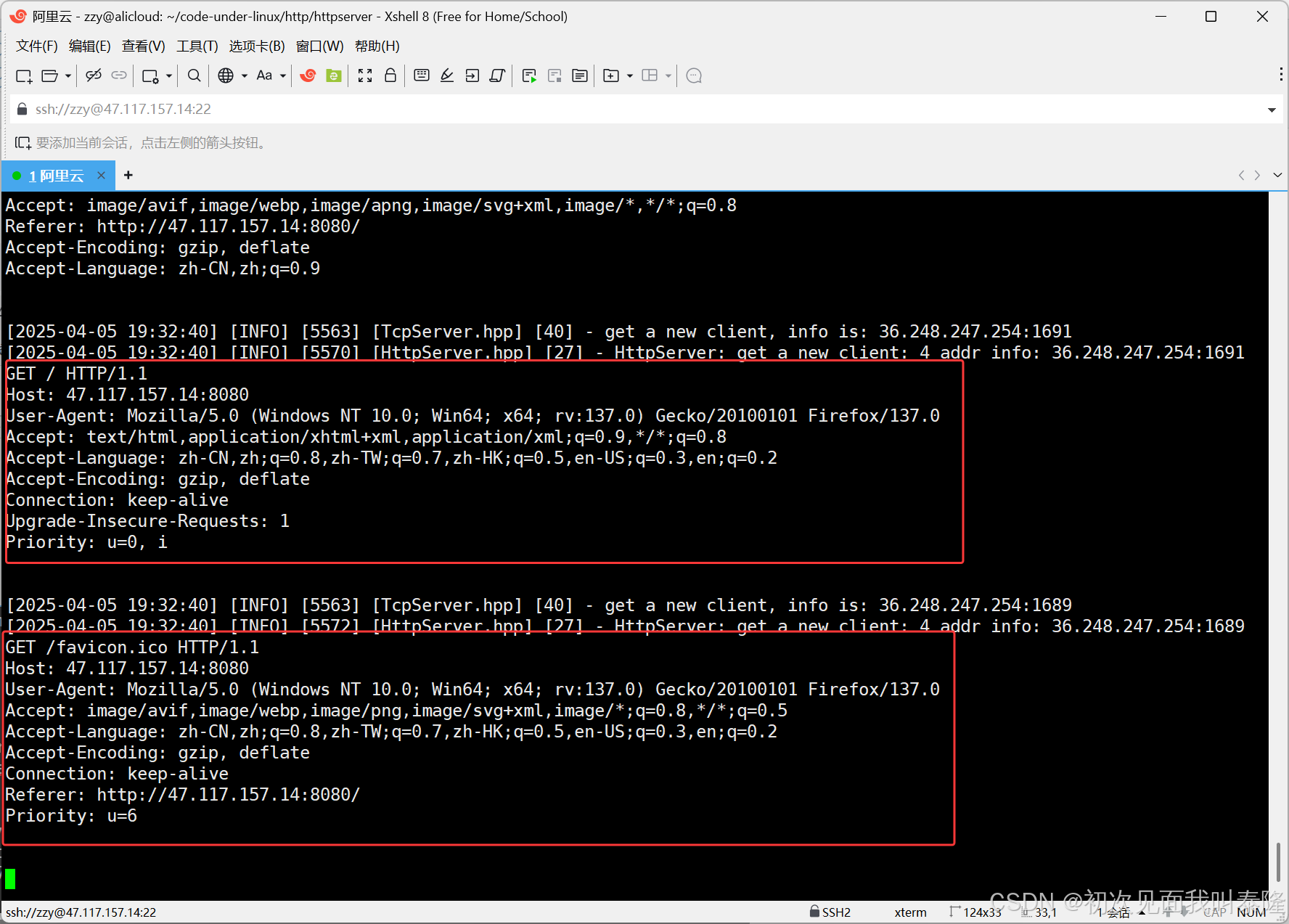The image size is (1289, 924).
Task: Click the Highlight pen toolbar icon
Action: tap(447, 75)
